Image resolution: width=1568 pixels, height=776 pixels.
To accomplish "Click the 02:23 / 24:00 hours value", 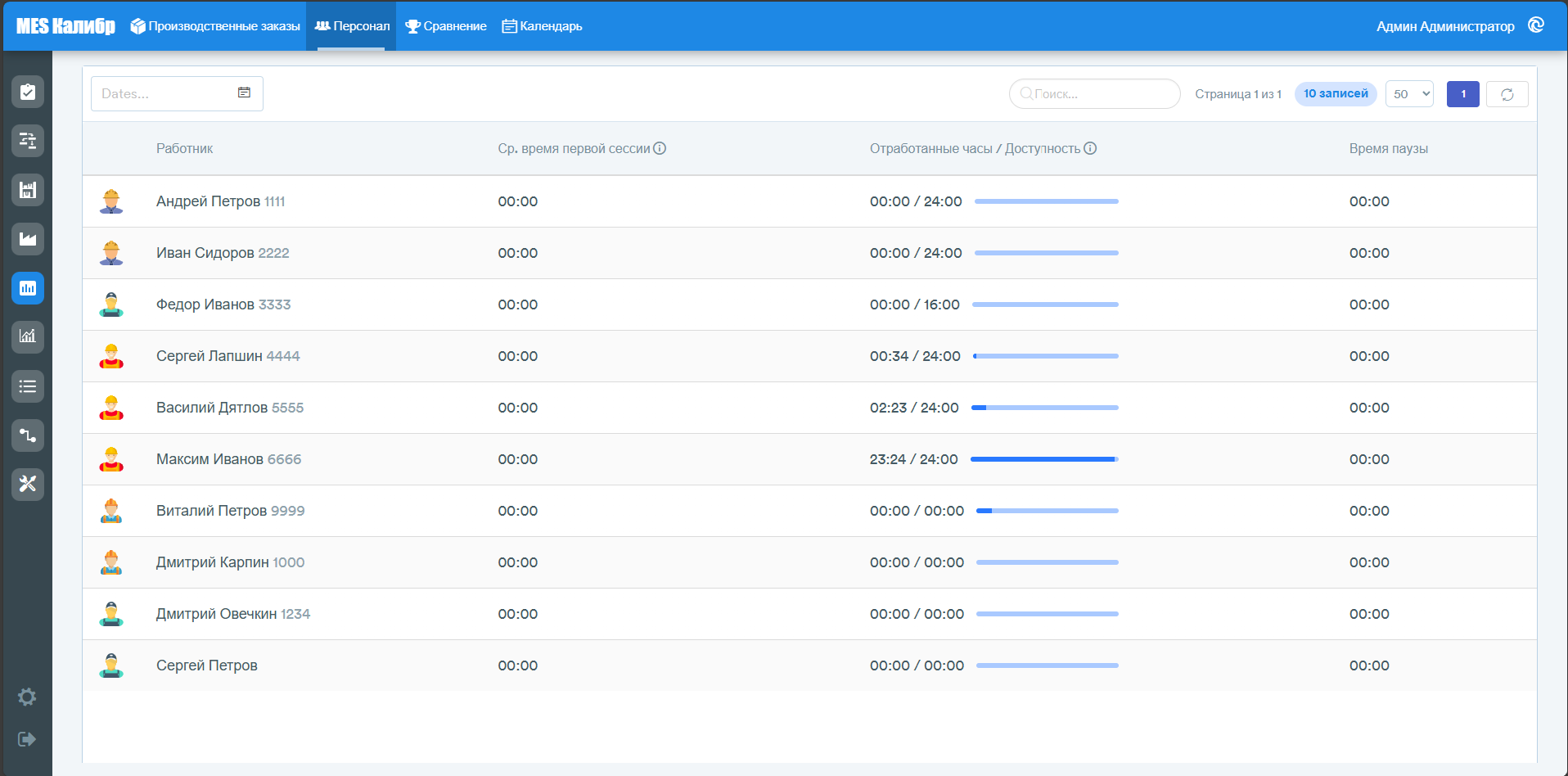I will [914, 408].
